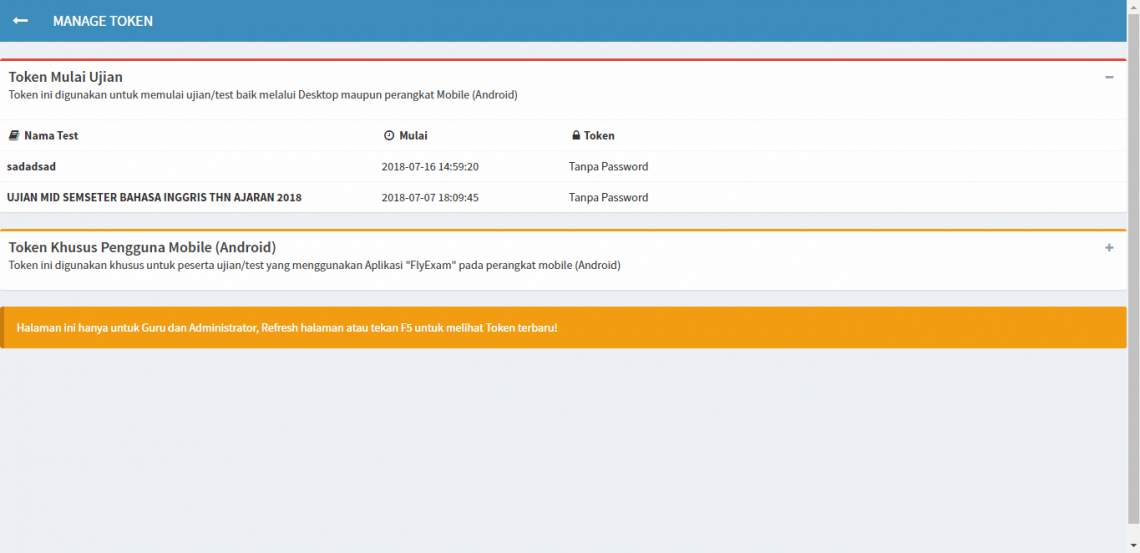Select the UJIAN MID SEMSETER BAHASA INGGRIS test
The width and height of the screenshot is (1140, 553).
(154, 198)
